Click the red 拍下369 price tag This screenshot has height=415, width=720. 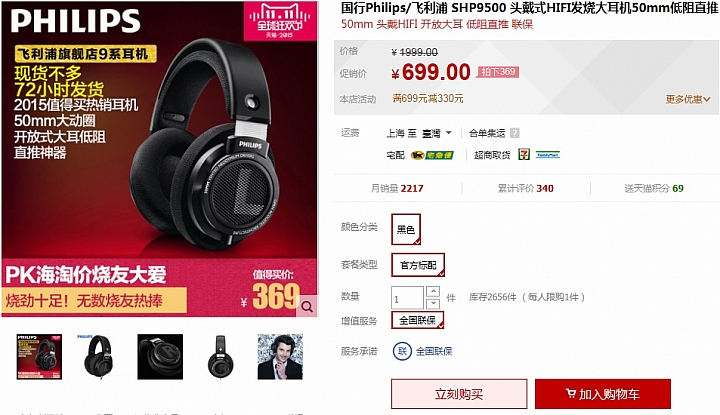click(x=498, y=72)
